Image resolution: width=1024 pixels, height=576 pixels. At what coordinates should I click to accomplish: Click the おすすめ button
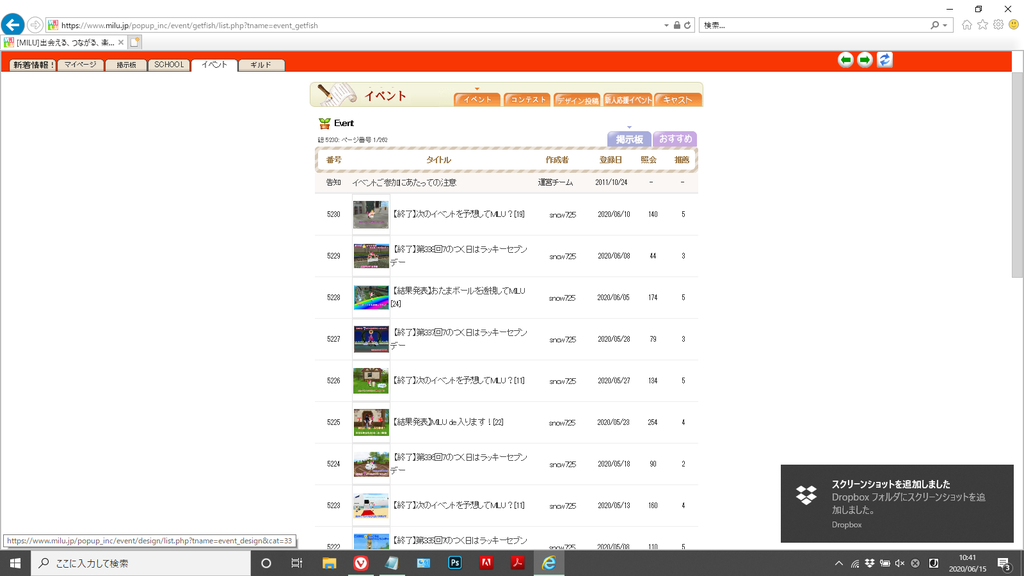click(x=675, y=140)
